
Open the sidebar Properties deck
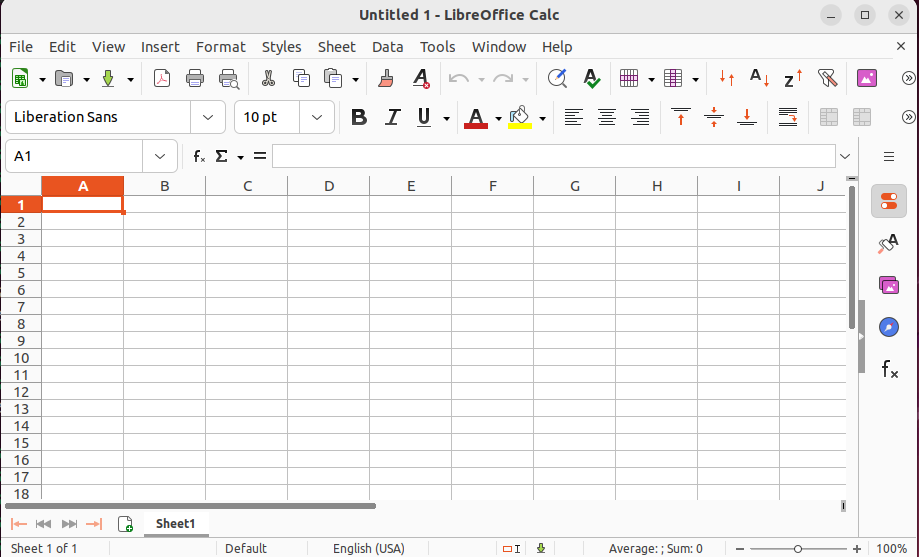click(889, 201)
